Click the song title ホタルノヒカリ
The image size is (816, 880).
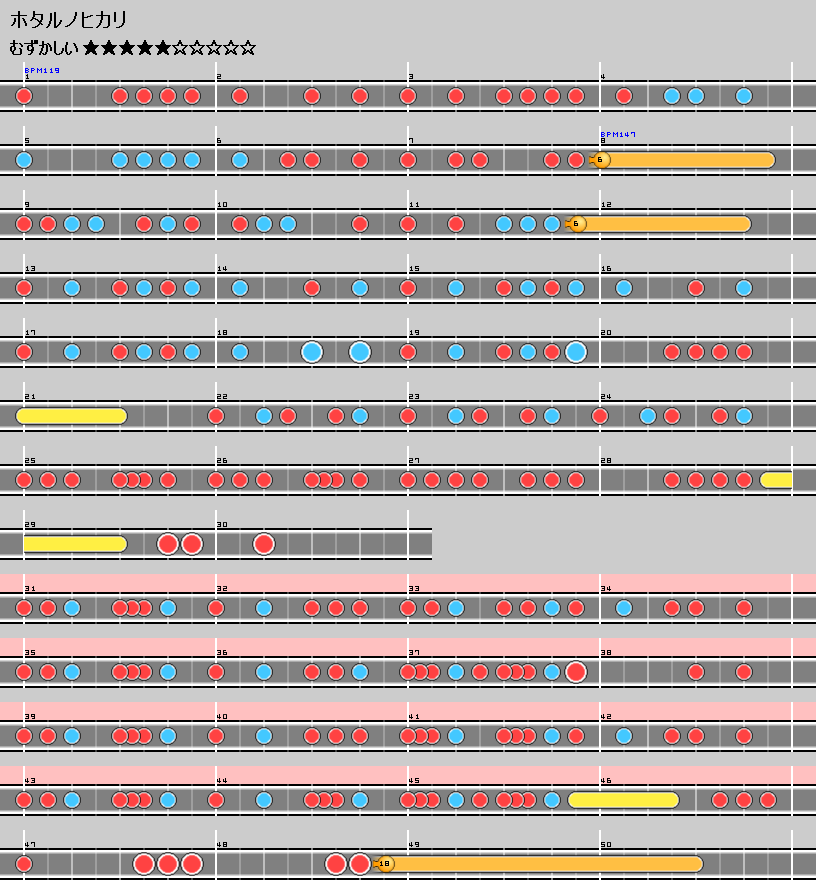coord(68,20)
